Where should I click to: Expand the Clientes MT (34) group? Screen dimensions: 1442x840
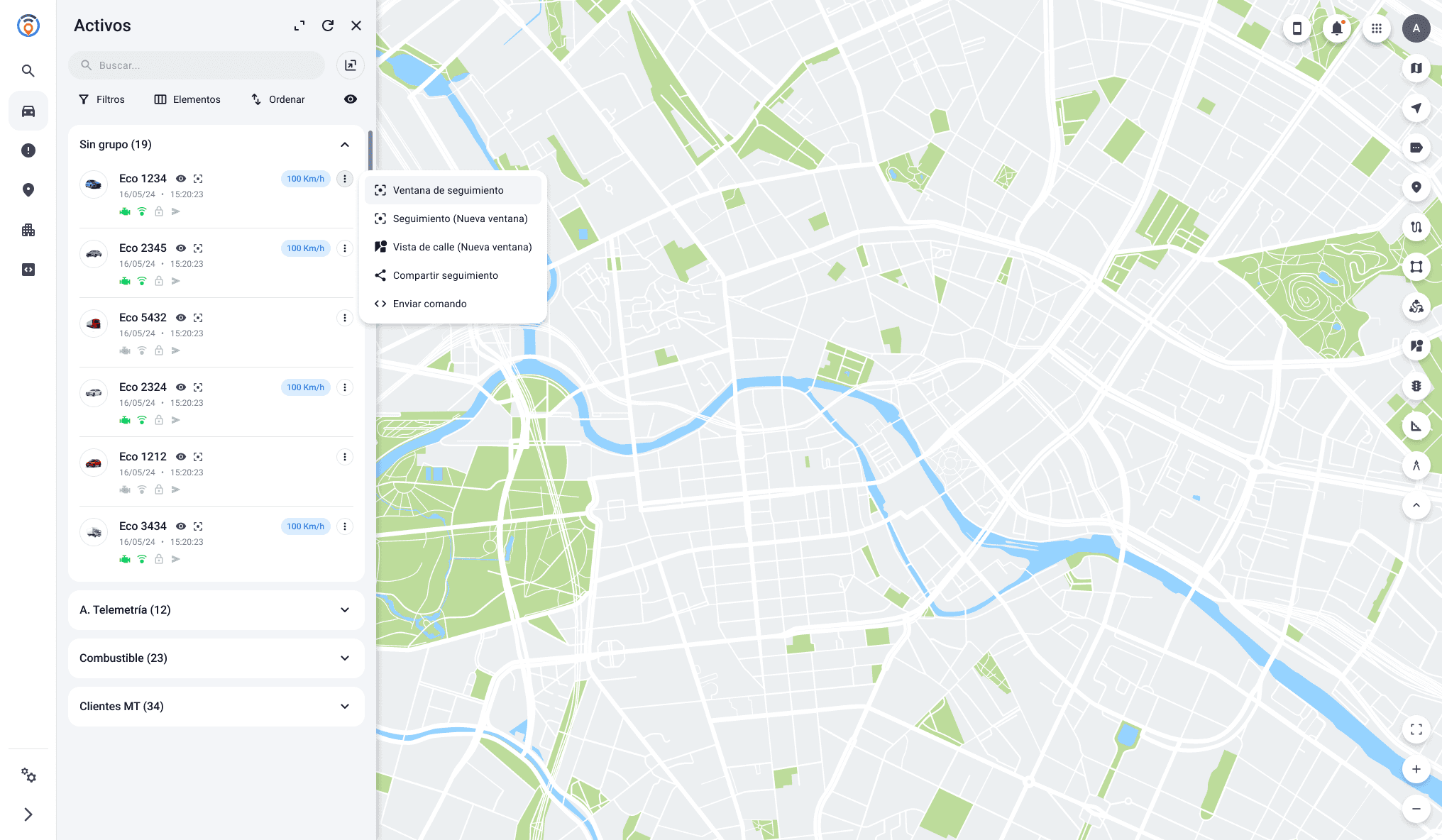pos(345,707)
